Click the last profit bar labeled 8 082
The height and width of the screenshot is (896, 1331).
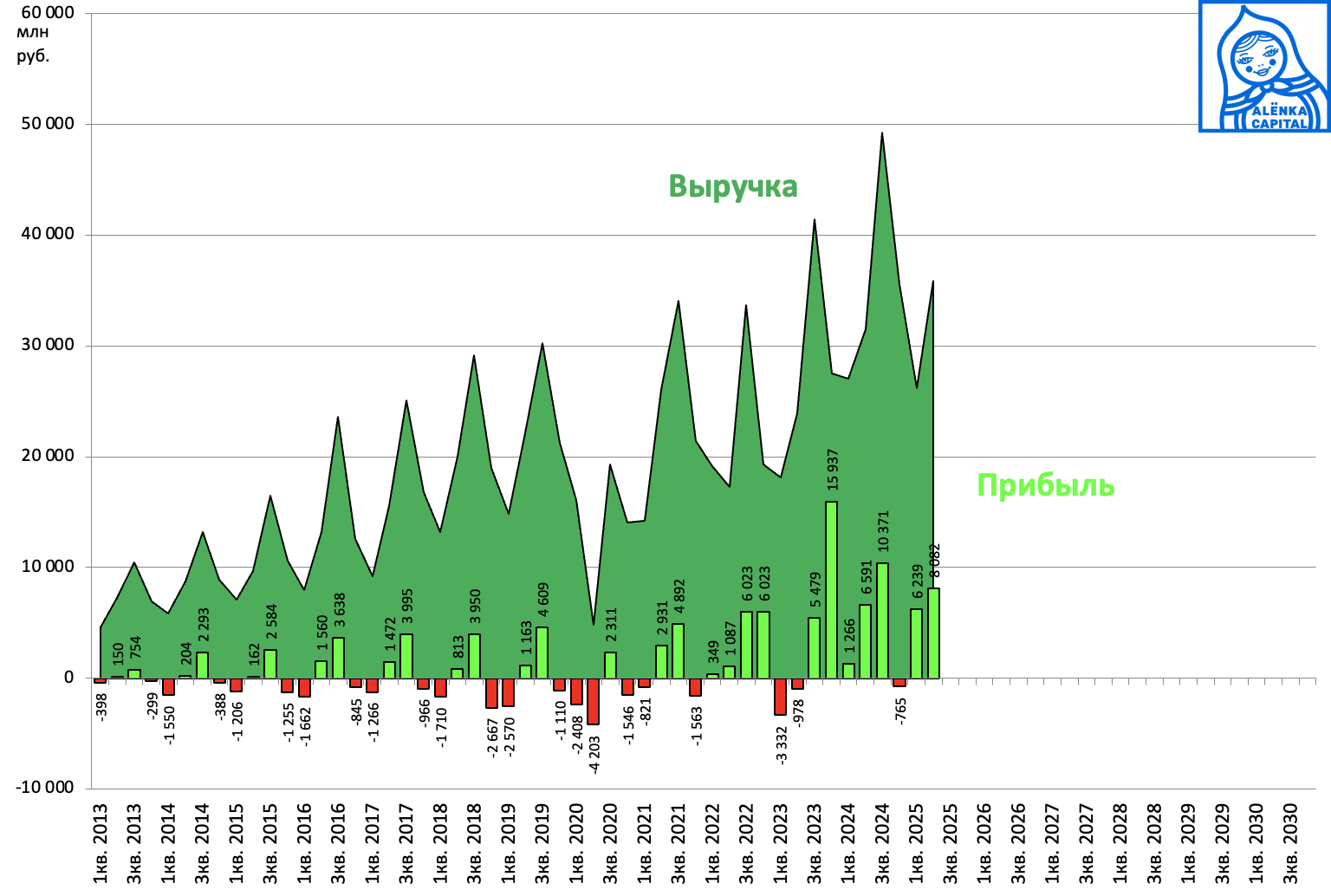(933, 633)
